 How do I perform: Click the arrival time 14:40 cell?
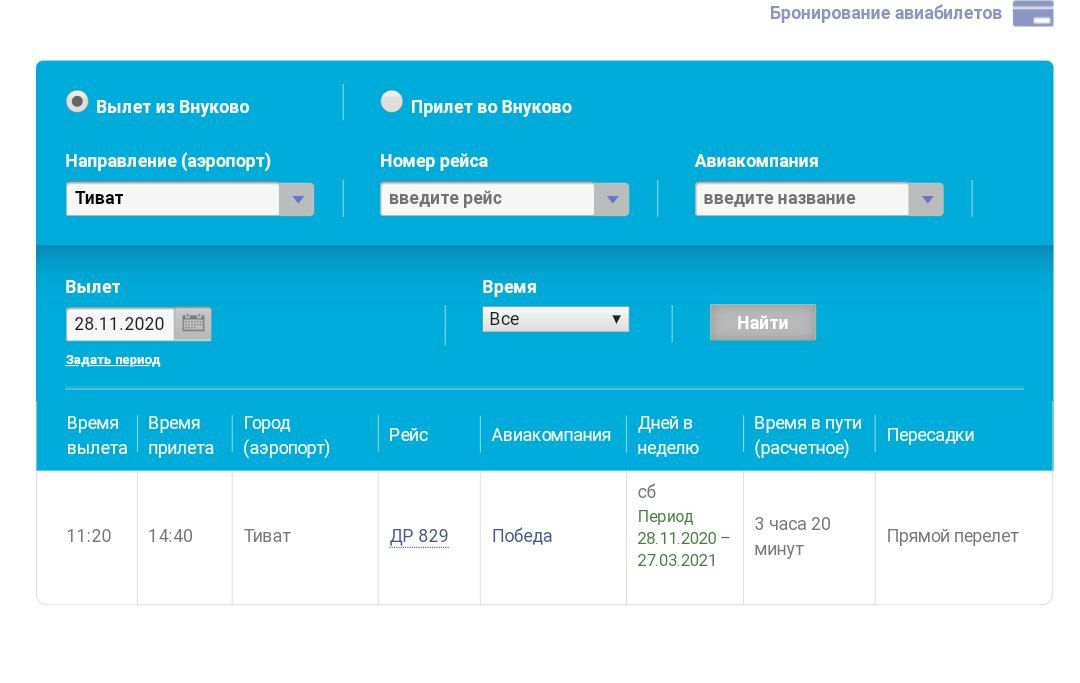pyautogui.click(x=170, y=536)
